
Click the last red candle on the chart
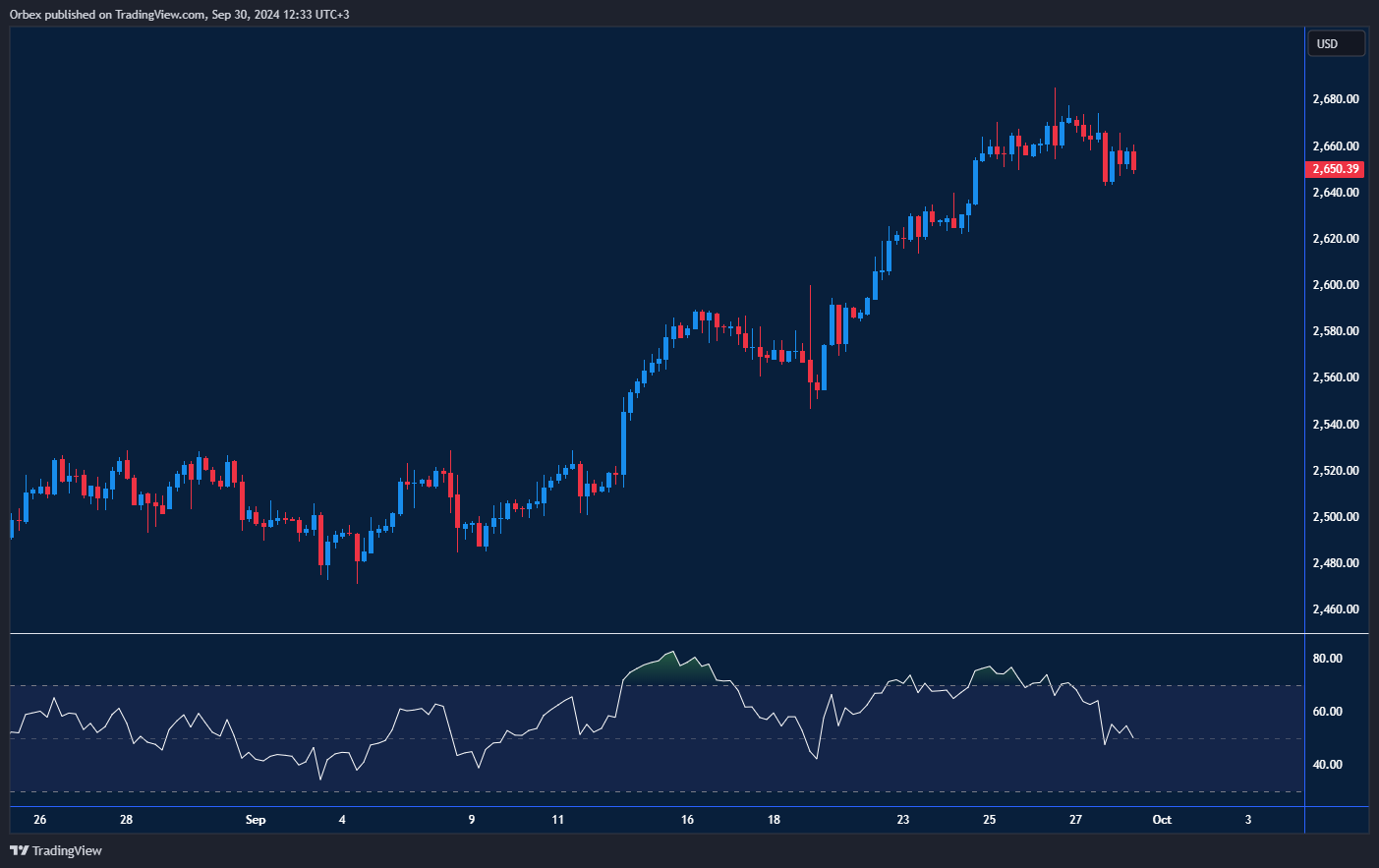1133,160
